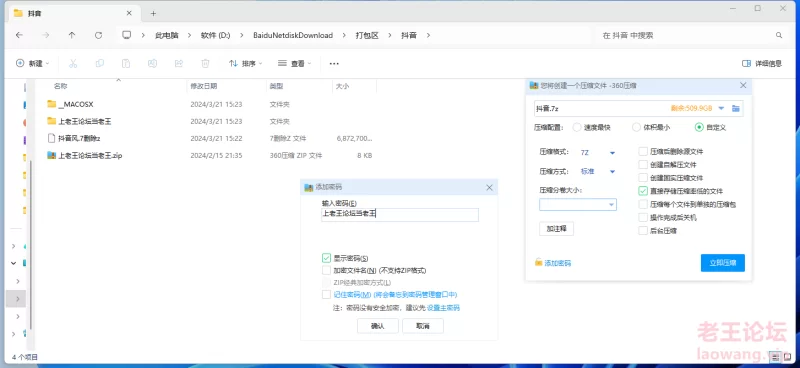Enable 压缩每个文件到单独的压缩包 checkbox

tap(643, 204)
